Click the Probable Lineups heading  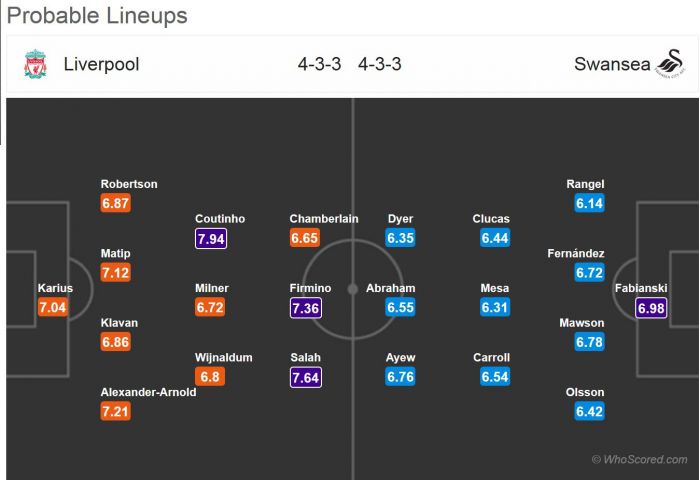(x=97, y=16)
